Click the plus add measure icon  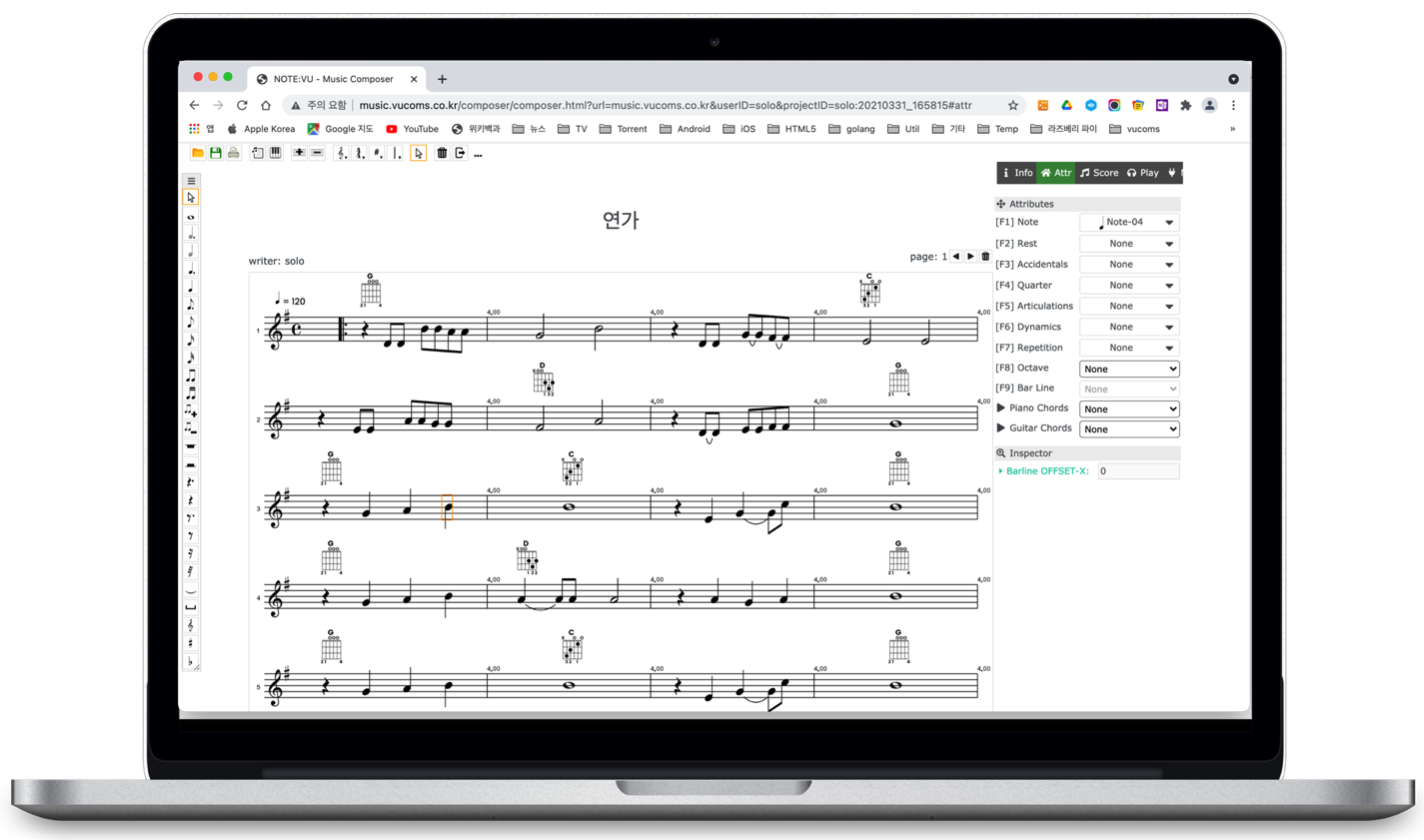coord(299,153)
